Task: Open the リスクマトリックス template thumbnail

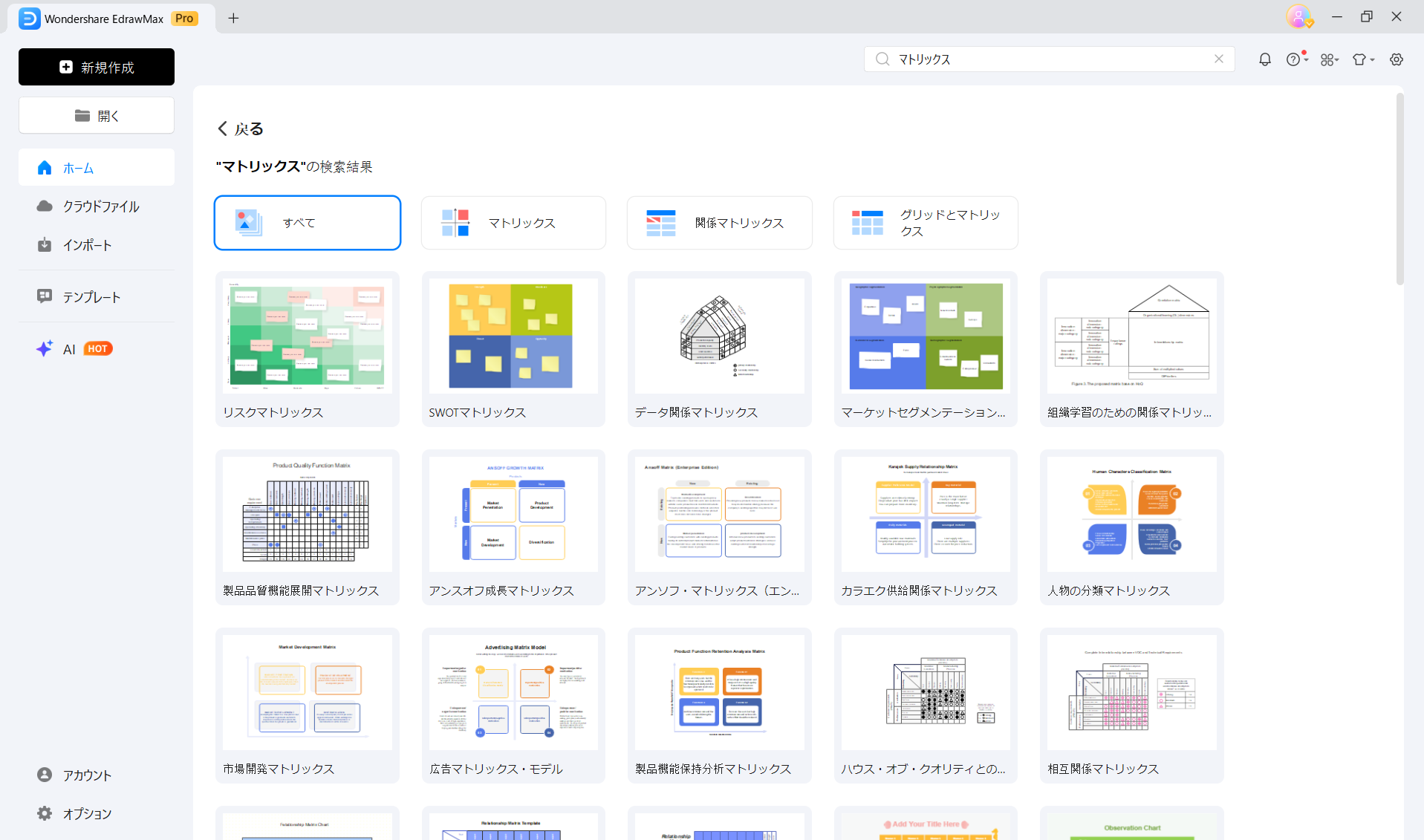Action: (307, 336)
